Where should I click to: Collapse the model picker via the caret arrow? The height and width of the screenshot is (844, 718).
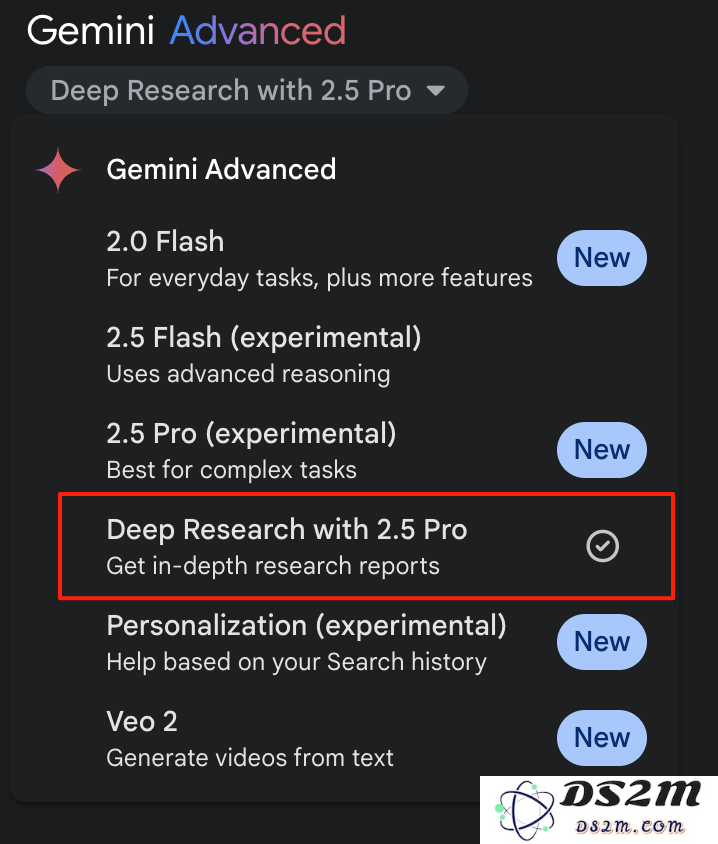[x=435, y=90]
